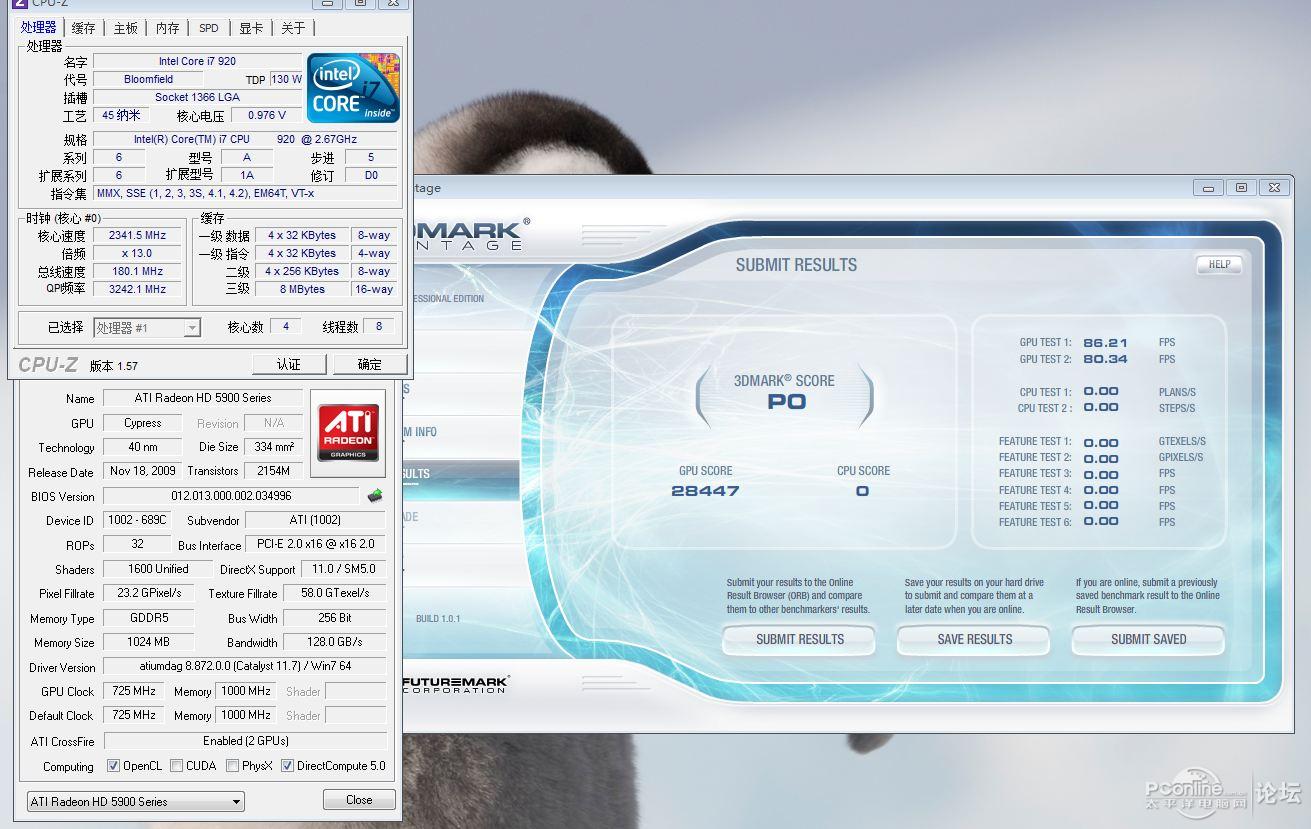Click the GPU TEST 1 value 86.21
Screen dimensions: 1311x829
(1105, 342)
